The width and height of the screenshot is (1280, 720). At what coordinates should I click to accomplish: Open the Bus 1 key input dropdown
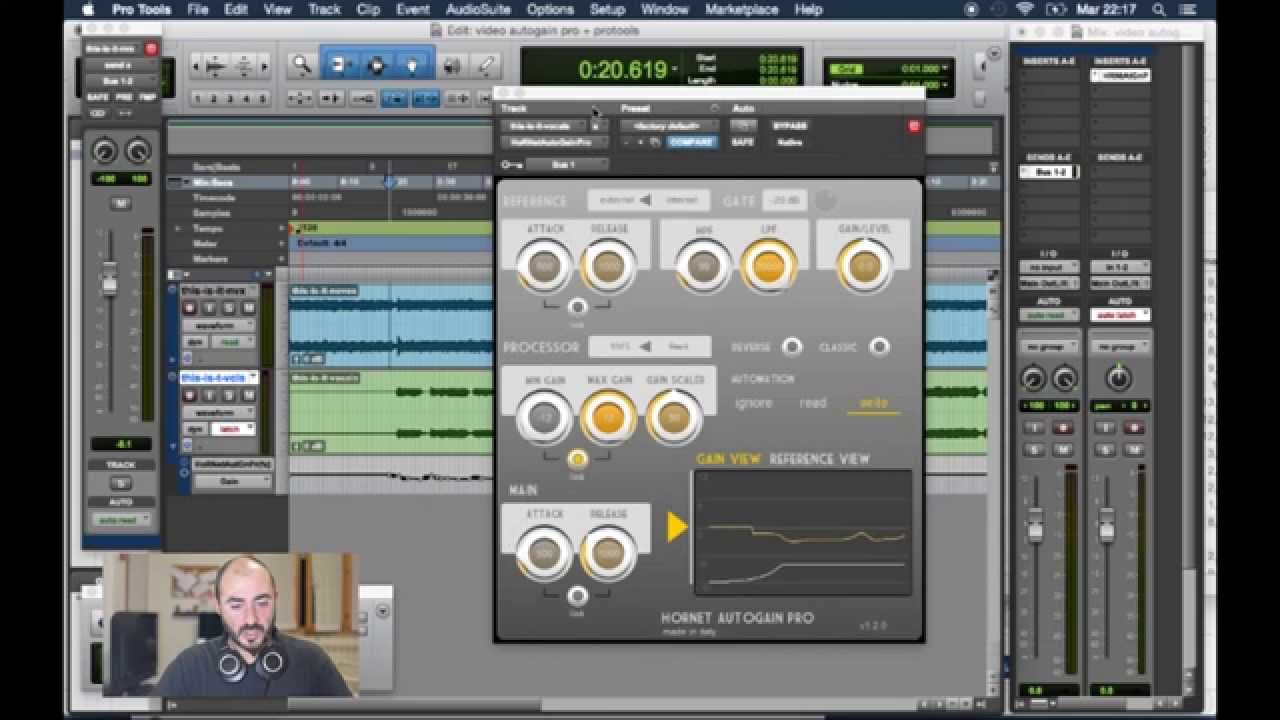tap(567, 164)
